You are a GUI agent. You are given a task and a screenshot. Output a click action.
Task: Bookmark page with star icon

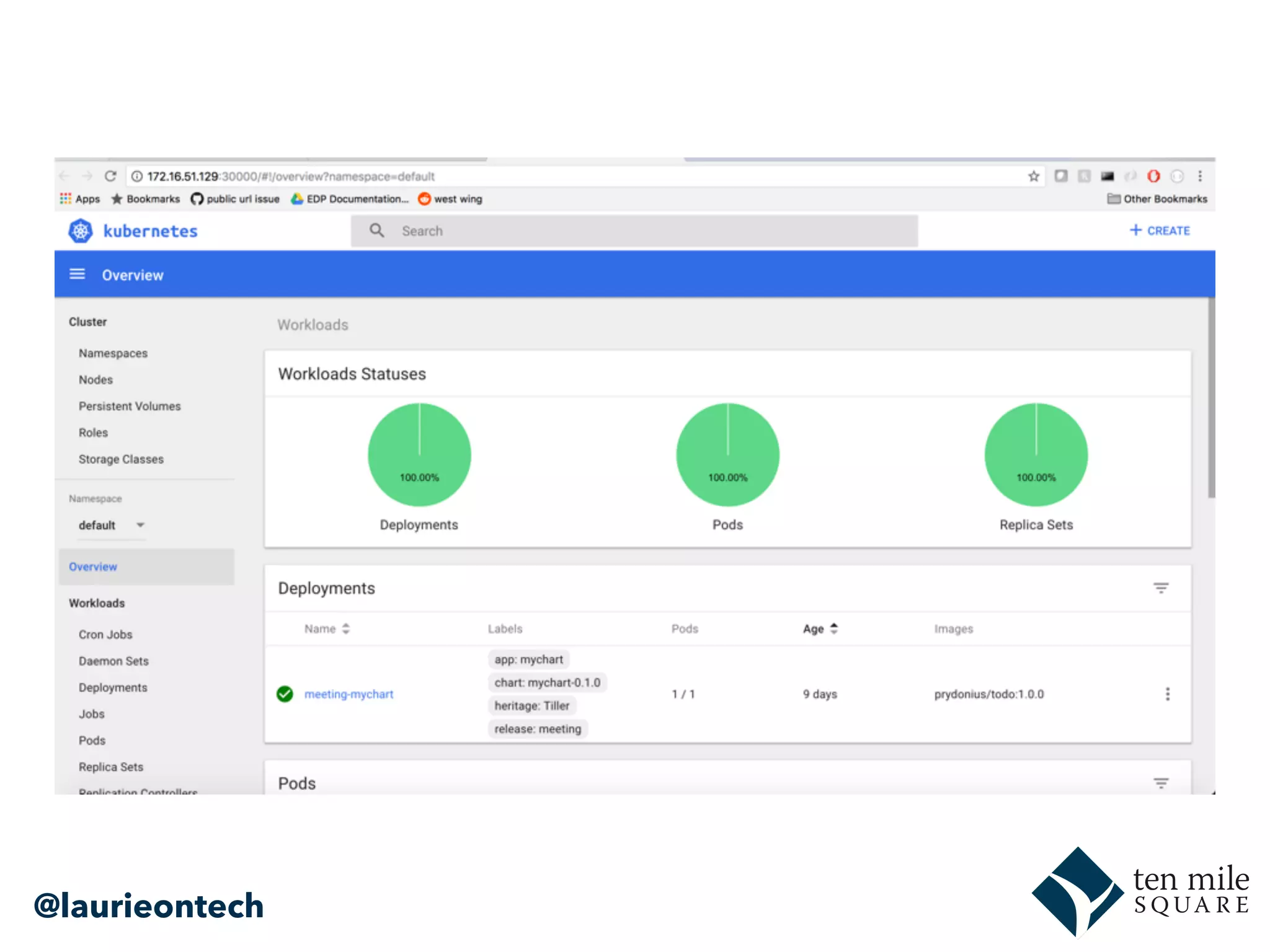(1033, 176)
